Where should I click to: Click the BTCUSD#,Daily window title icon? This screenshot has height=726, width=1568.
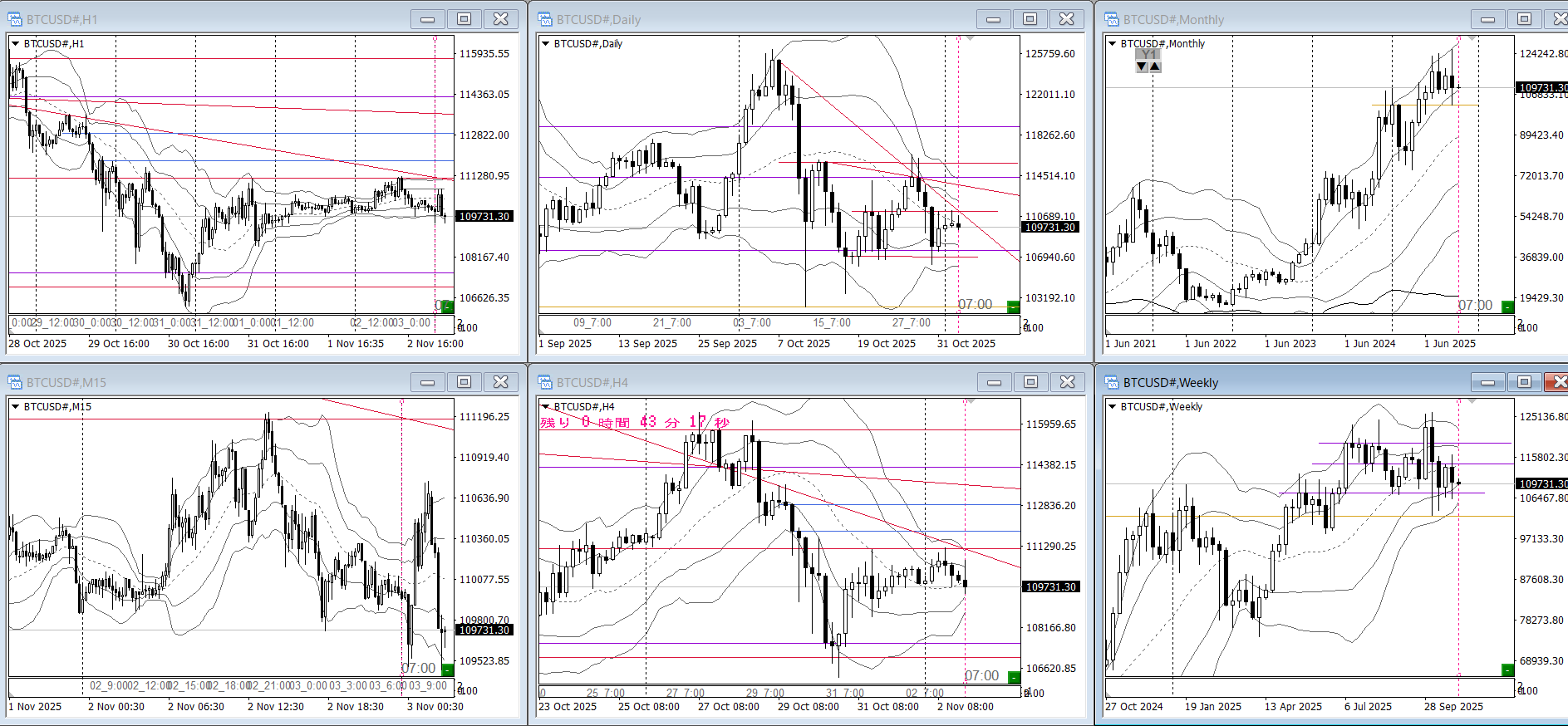[545, 19]
